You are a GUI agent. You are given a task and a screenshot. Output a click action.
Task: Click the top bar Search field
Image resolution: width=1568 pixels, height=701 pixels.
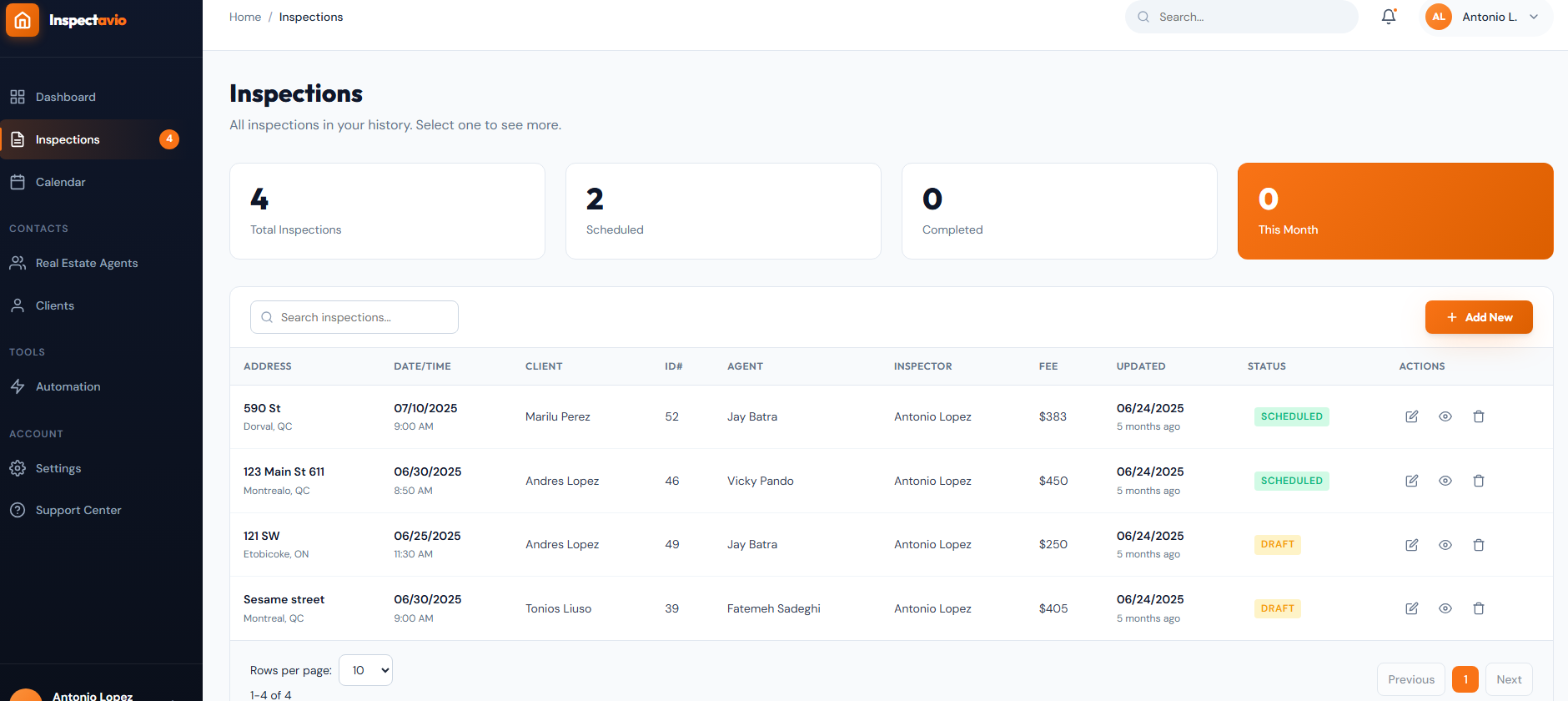1241,17
